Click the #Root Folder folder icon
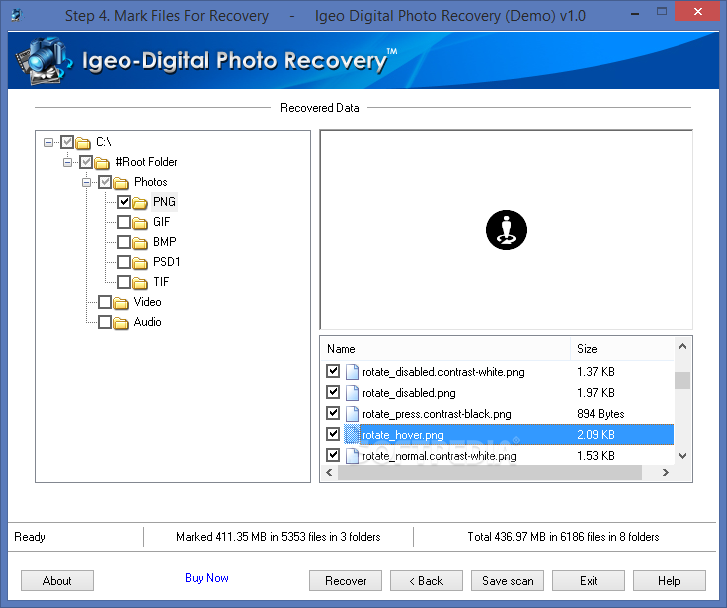The image size is (727, 608). pyautogui.click(x=102, y=162)
